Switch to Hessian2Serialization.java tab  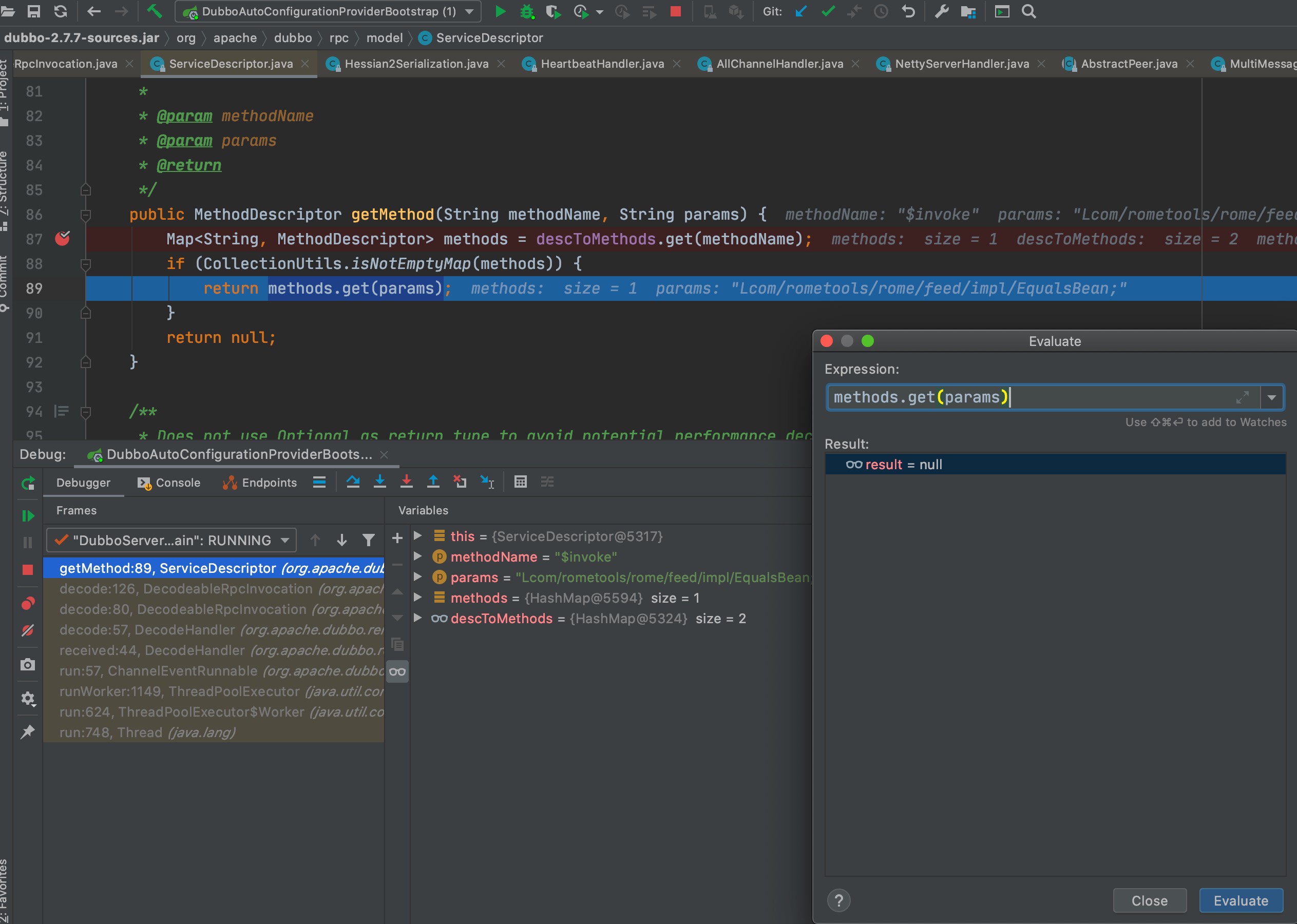(416, 64)
